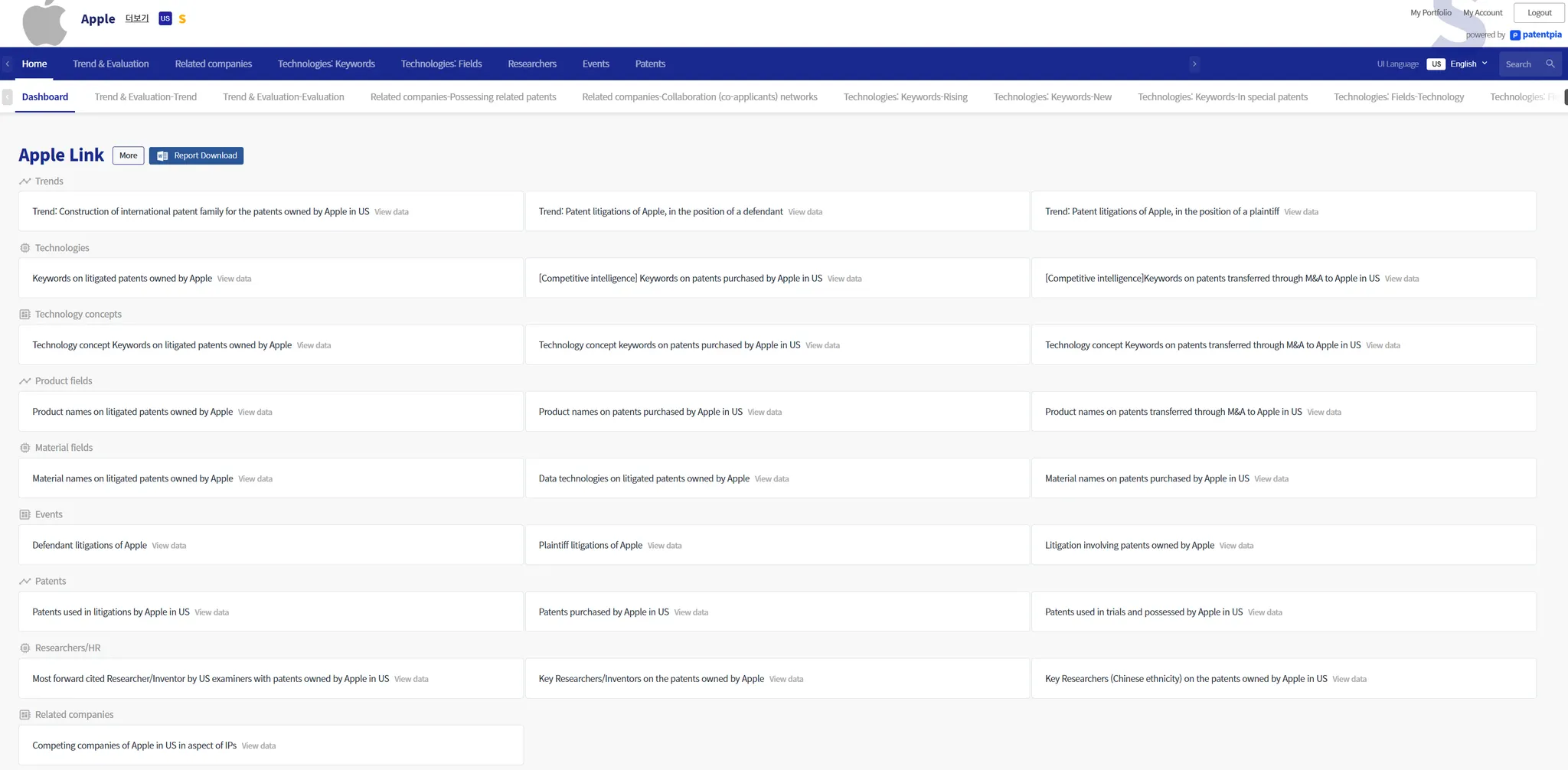The width and height of the screenshot is (1568, 770).
Task: Open Material names on patents purchased
Action: pyautogui.click(x=1283, y=478)
